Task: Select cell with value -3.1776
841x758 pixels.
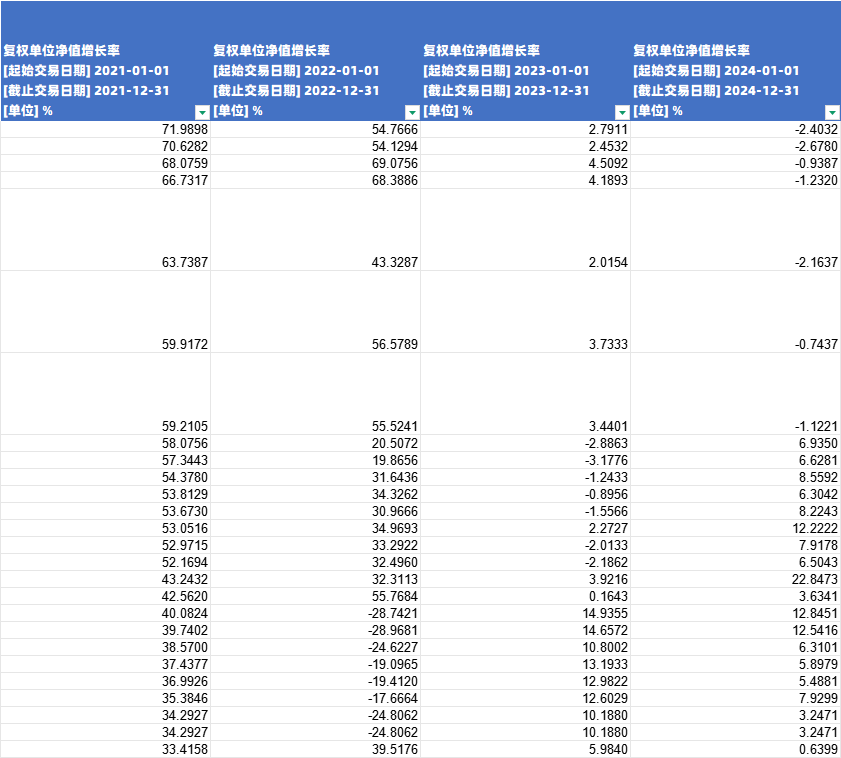Action: (526, 460)
